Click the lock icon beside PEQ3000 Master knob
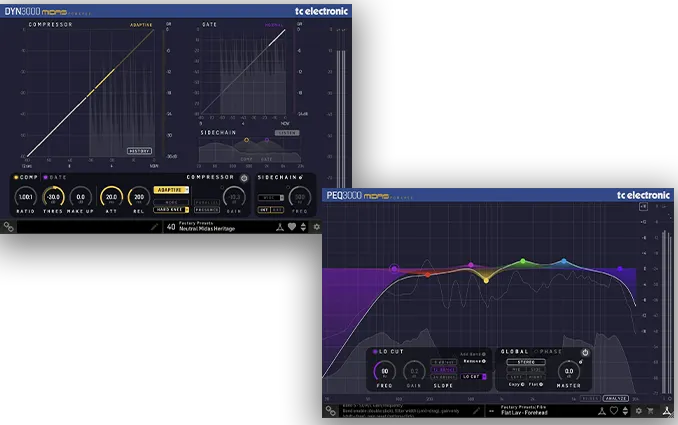 [581, 361]
